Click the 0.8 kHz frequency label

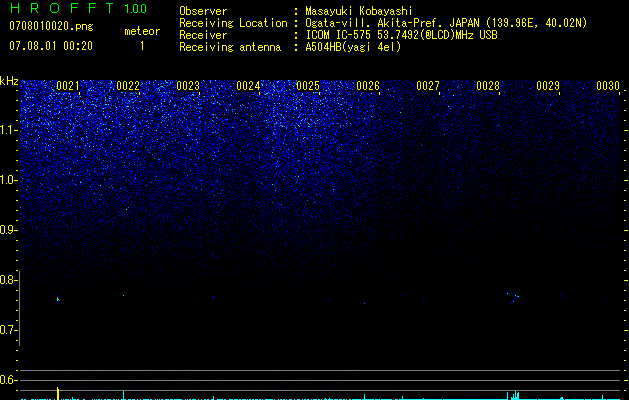(9, 280)
